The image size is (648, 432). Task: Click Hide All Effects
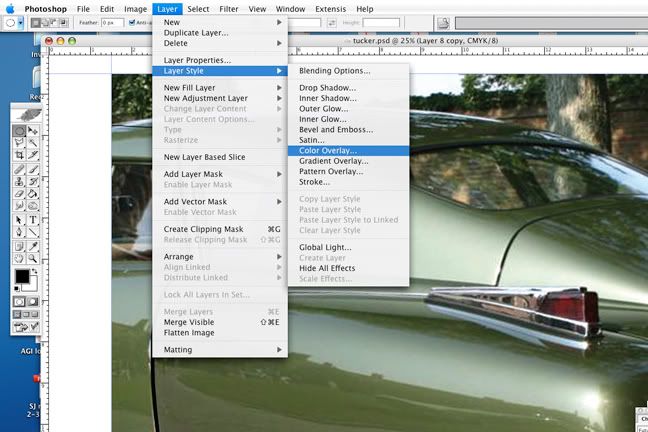348,268
